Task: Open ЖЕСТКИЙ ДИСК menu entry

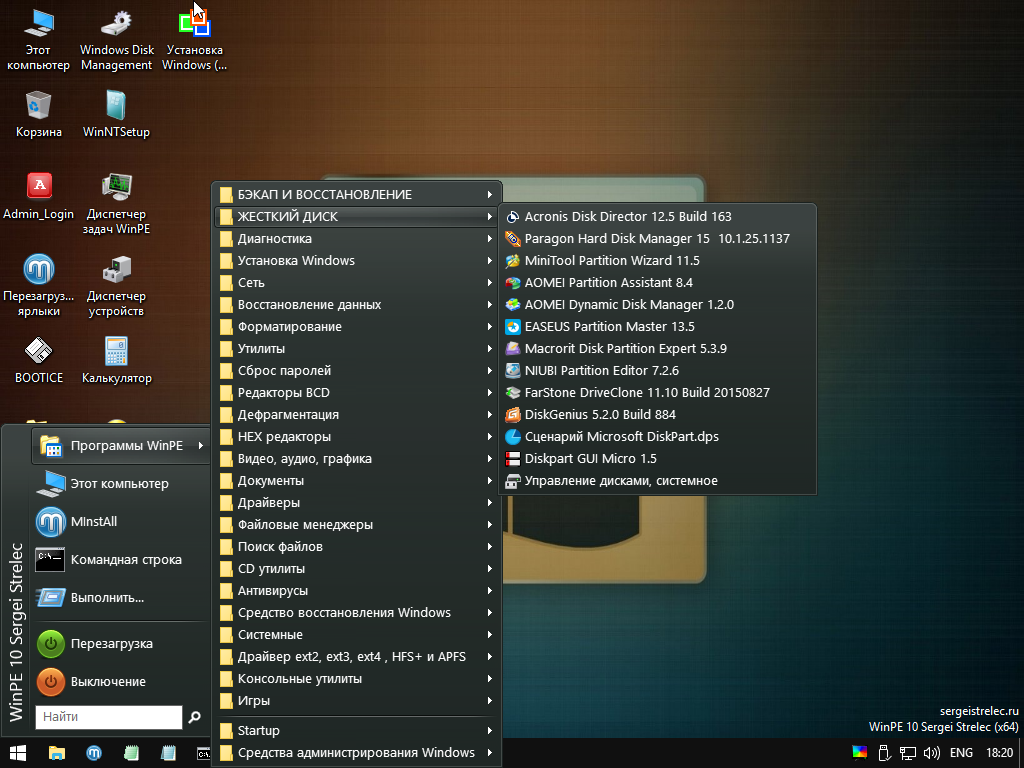Action: (357, 217)
